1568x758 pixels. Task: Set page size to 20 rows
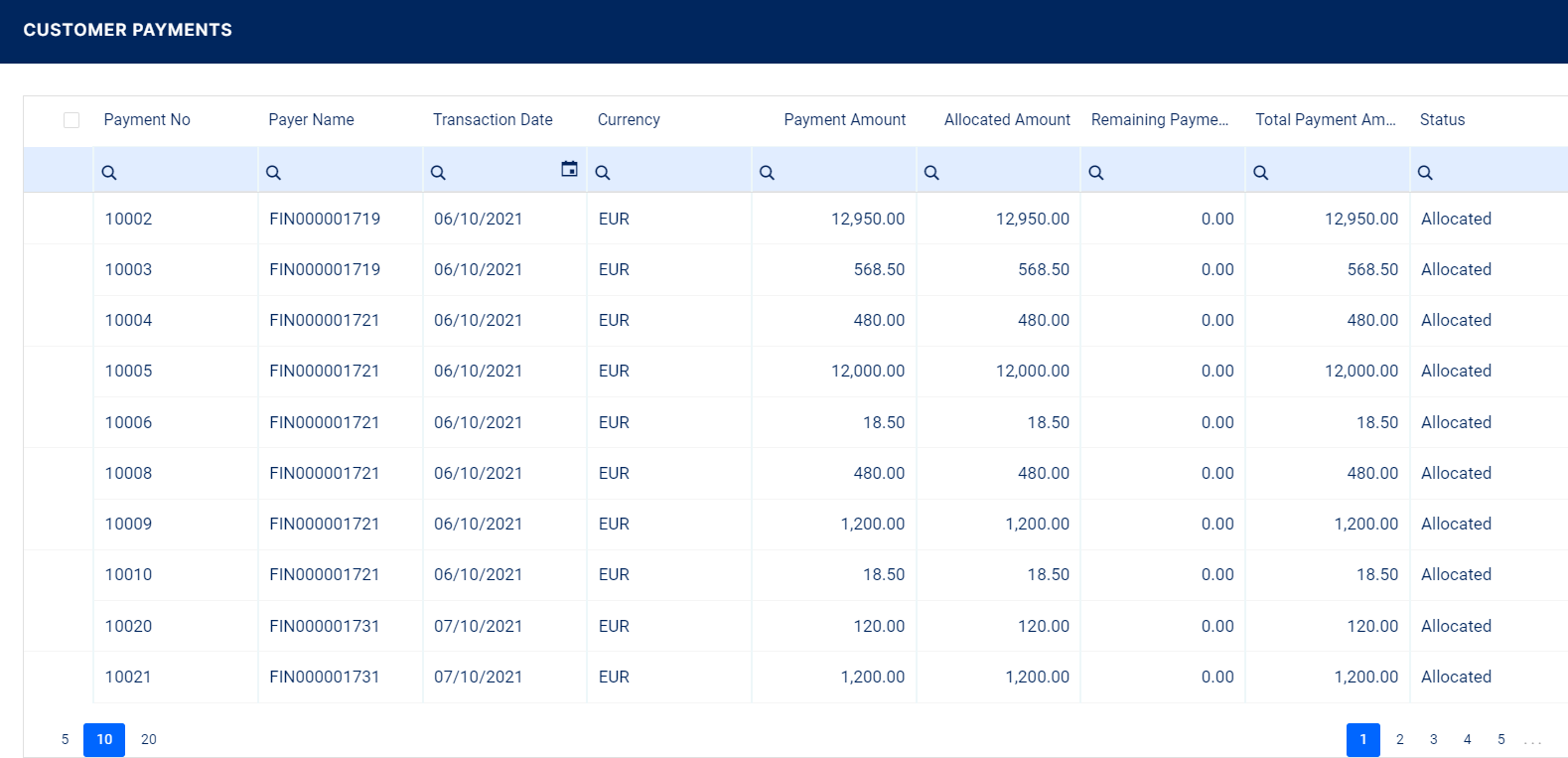click(x=149, y=739)
